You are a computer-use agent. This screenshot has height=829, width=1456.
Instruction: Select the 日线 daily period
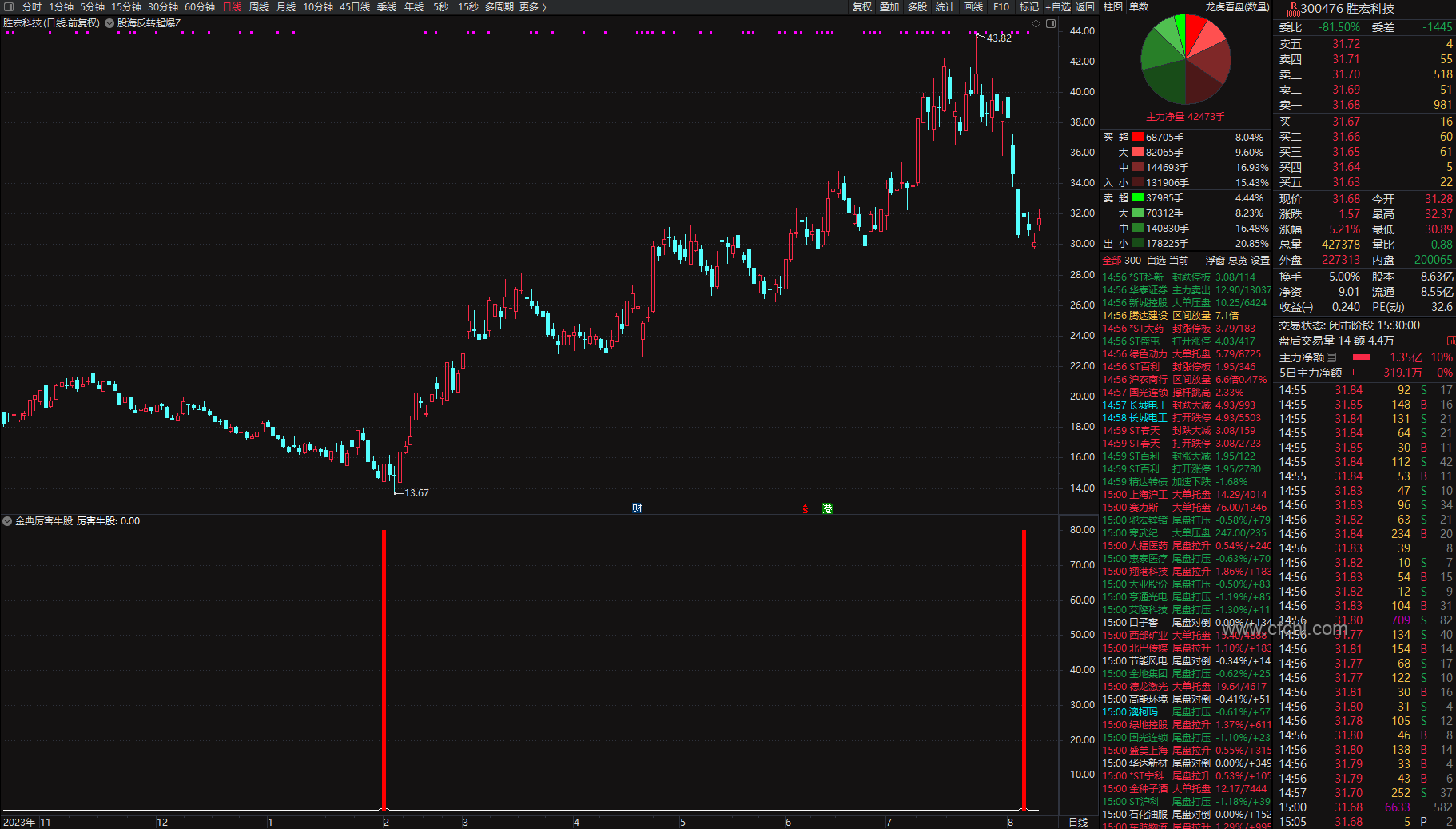point(233,6)
